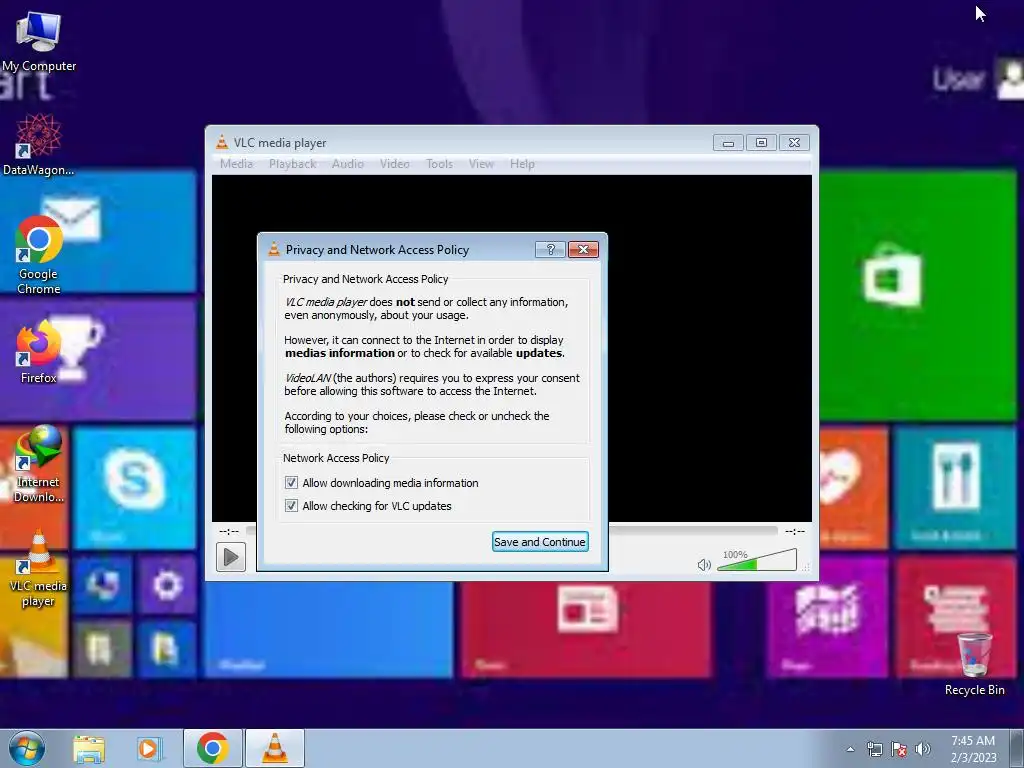
Task: Open the Help menu in VLC
Action: 522,164
